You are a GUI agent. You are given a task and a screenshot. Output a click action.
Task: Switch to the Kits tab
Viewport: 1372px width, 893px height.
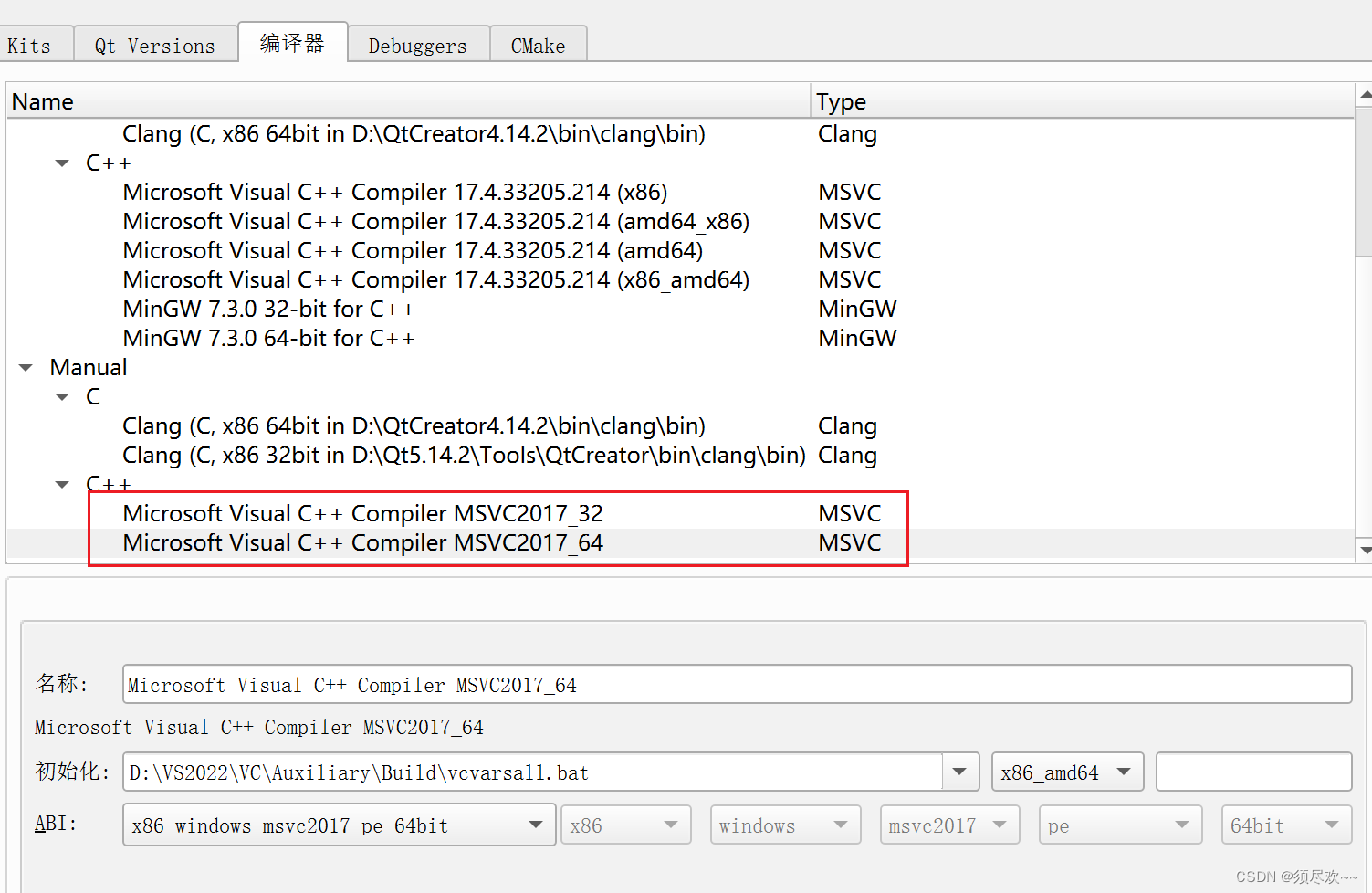pos(30,46)
